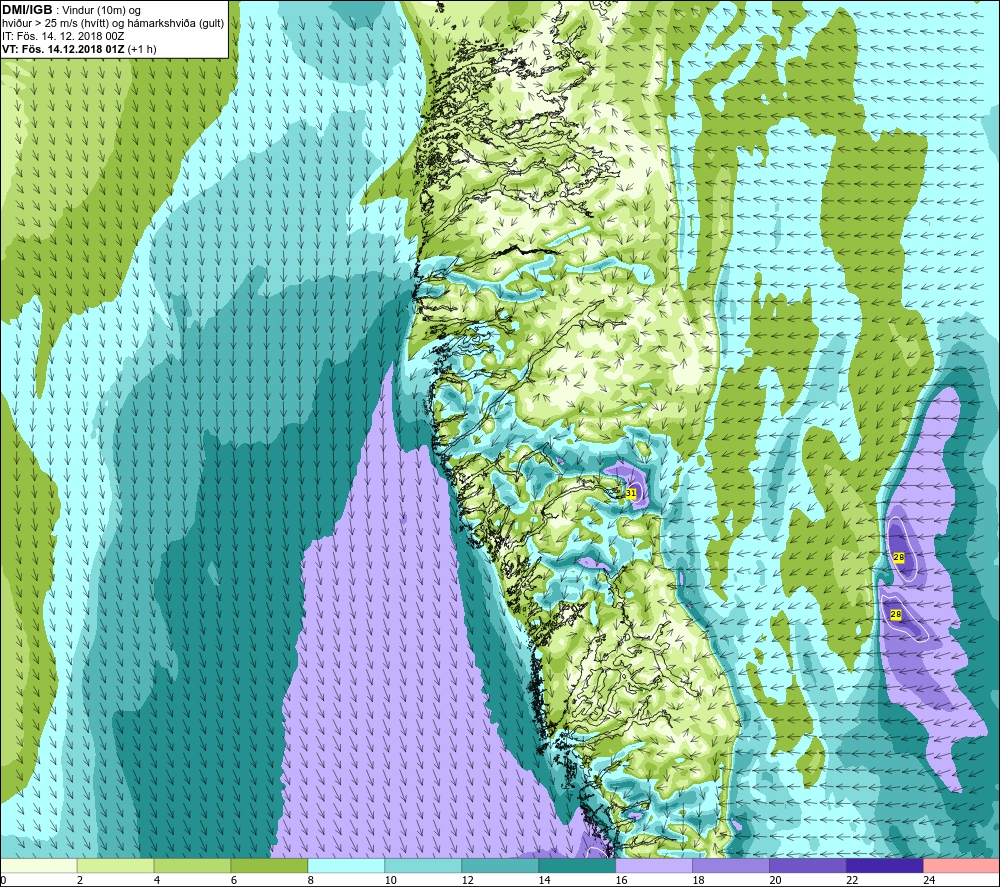Screen dimensions: 1000x887
Task: Click the legend scale value 22
Action: click(852, 880)
